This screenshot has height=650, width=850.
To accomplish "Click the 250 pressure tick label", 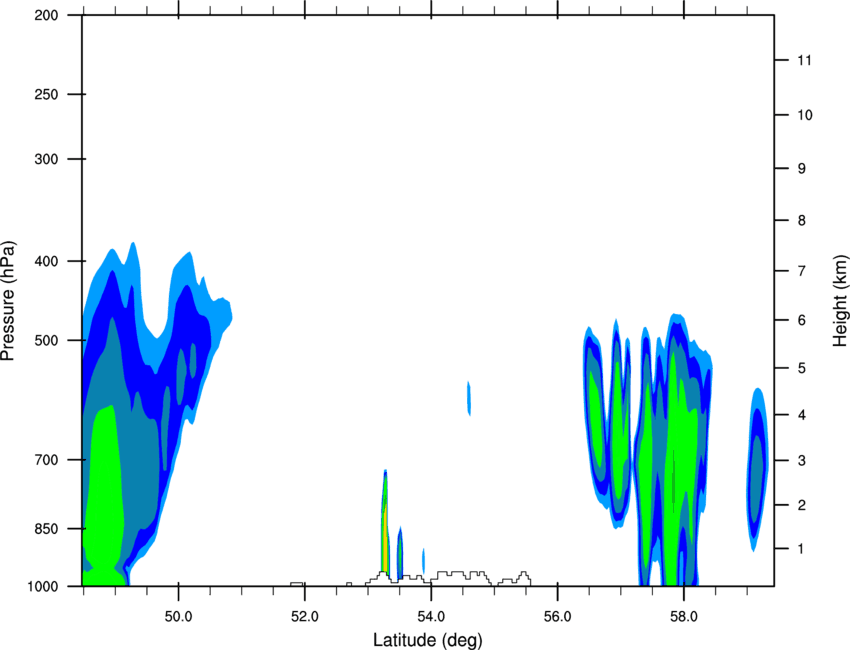I will coord(46,94).
